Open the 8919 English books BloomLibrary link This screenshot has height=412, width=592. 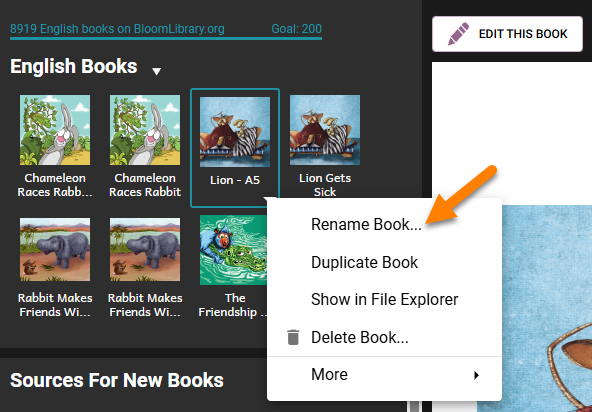(117, 29)
